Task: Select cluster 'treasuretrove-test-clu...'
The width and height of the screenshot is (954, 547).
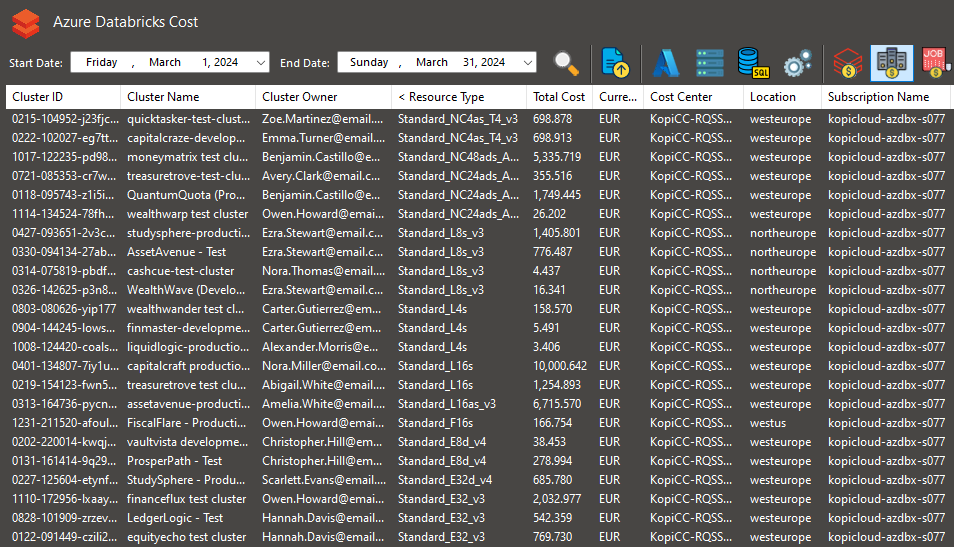Action: tap(188, 176)
